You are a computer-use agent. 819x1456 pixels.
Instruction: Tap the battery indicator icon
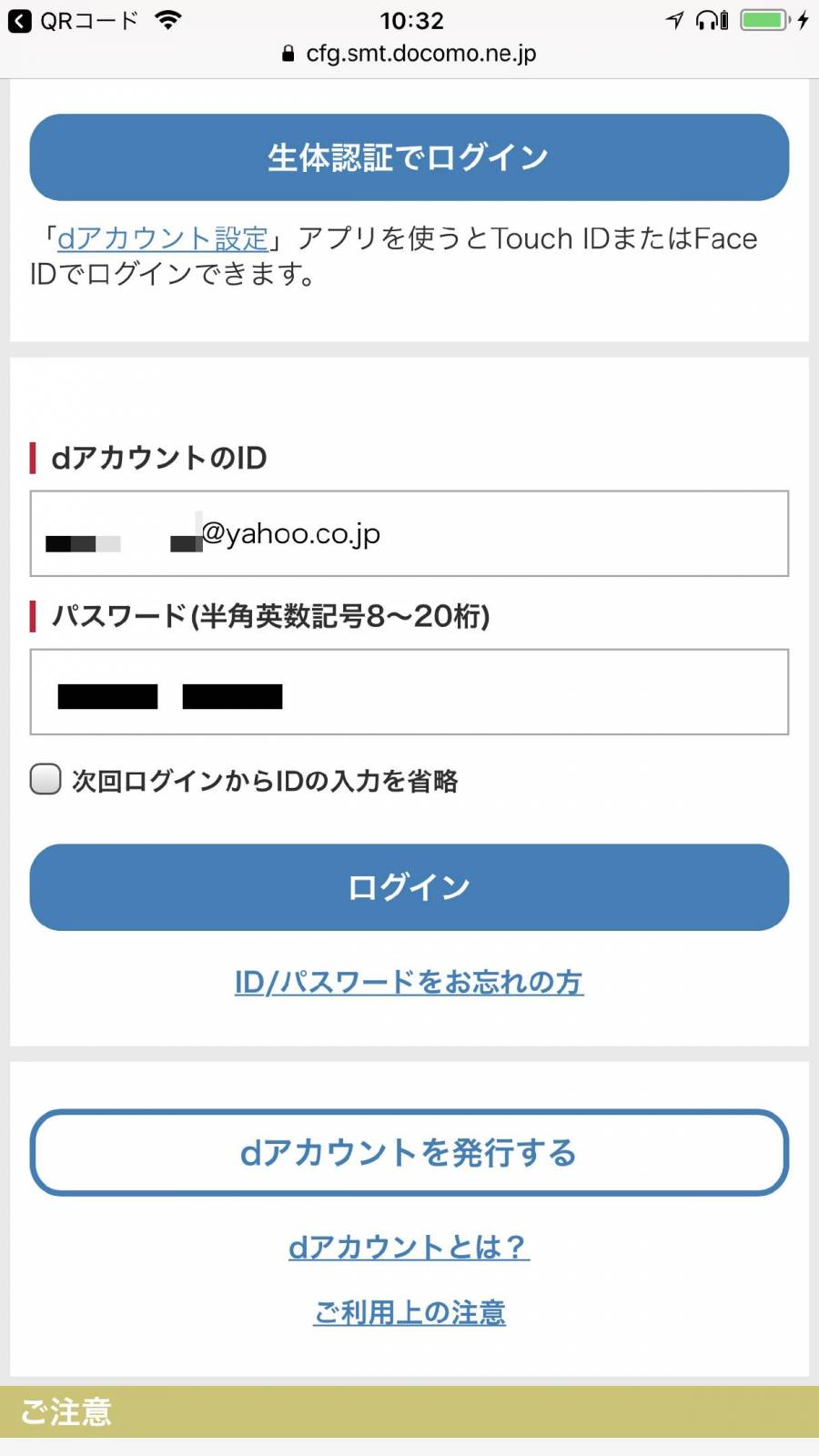pyautogui.click(x=764, y=20)
